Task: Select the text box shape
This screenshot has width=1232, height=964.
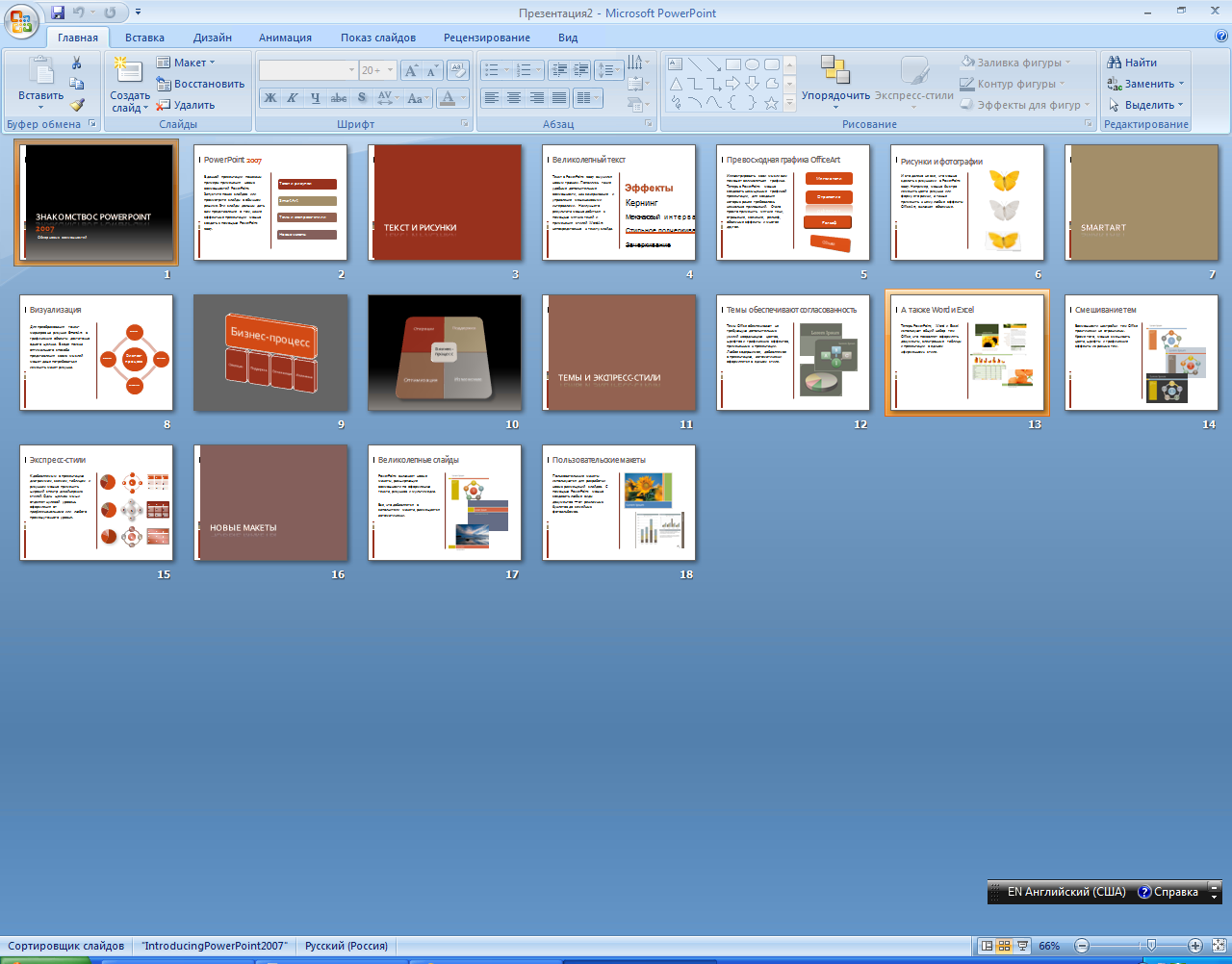Action: coord(675,64)
